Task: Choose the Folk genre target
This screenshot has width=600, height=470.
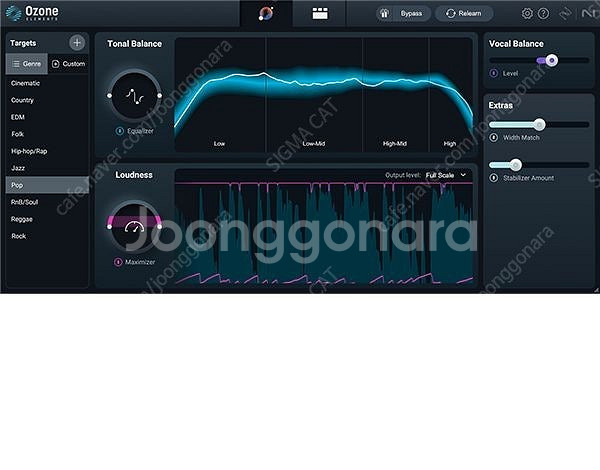Action: click(47, 134)
